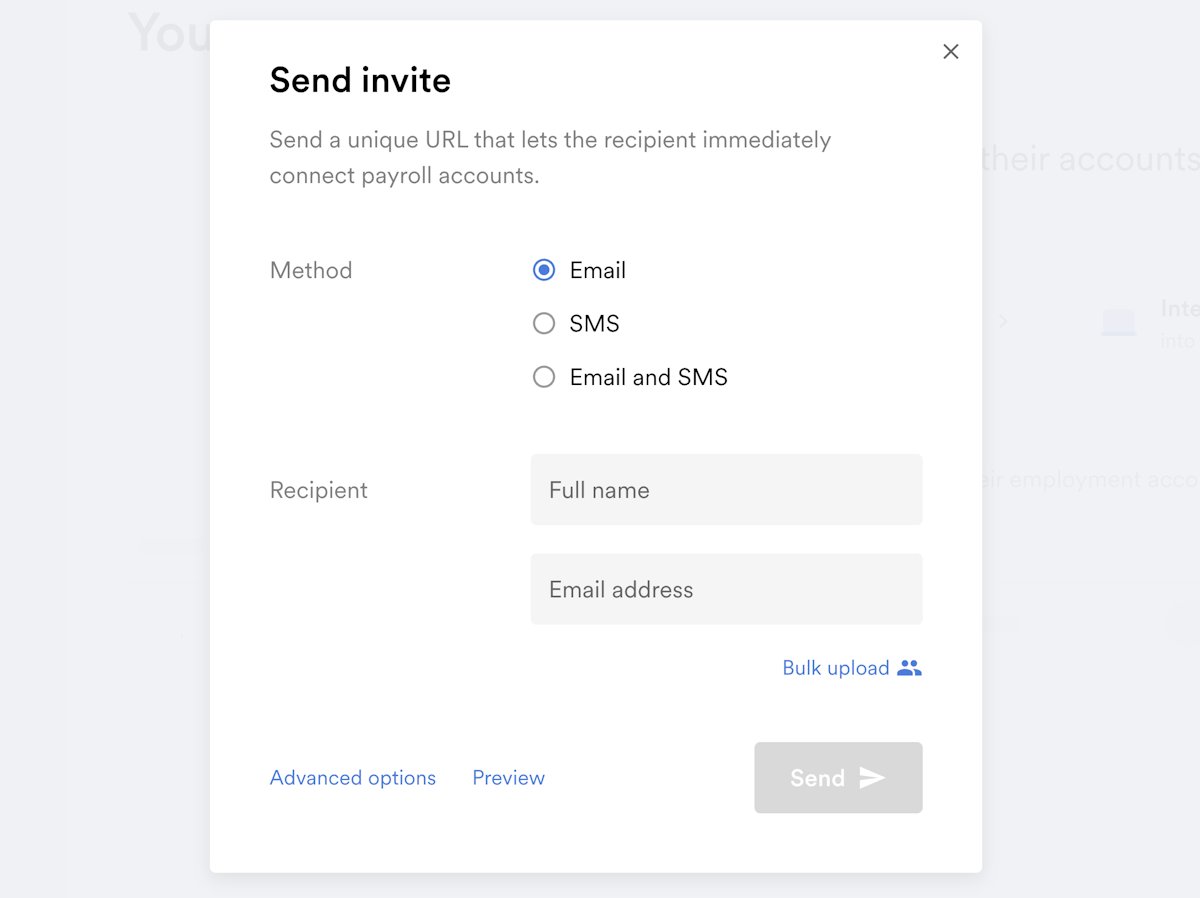Open Advanced options

(353, 778)
